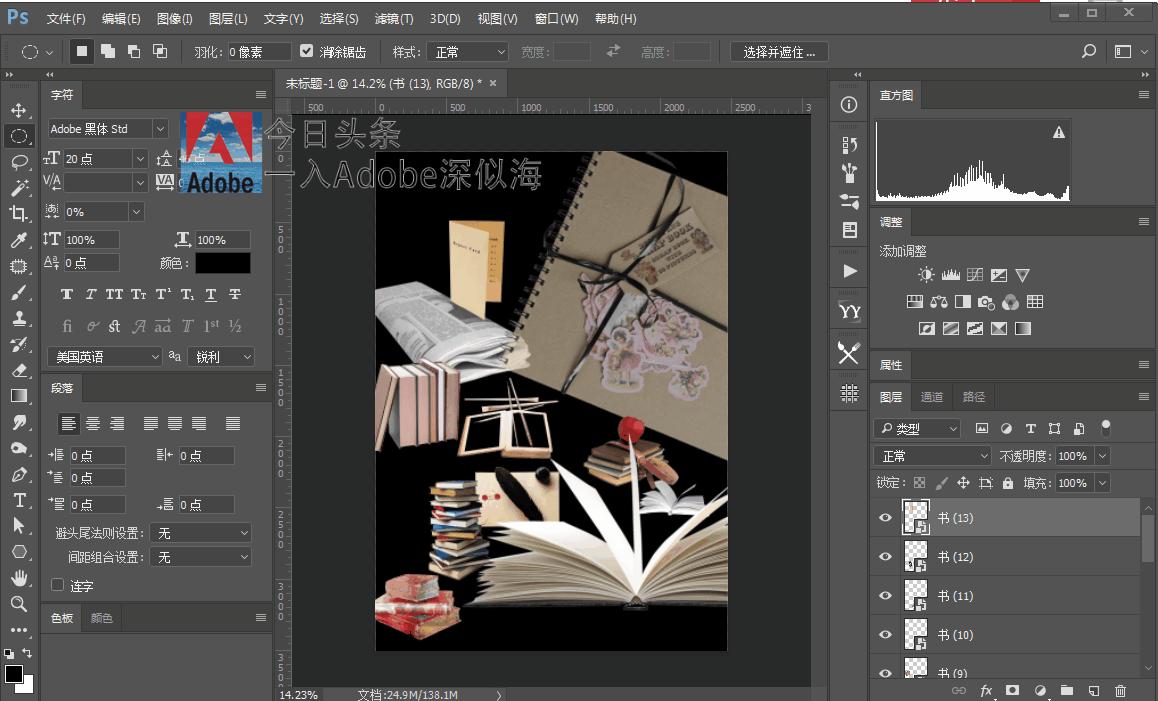Click the delete layer trash icon
The width and height of the screenshot is (1158, 701).
(x=1121, y=690)
